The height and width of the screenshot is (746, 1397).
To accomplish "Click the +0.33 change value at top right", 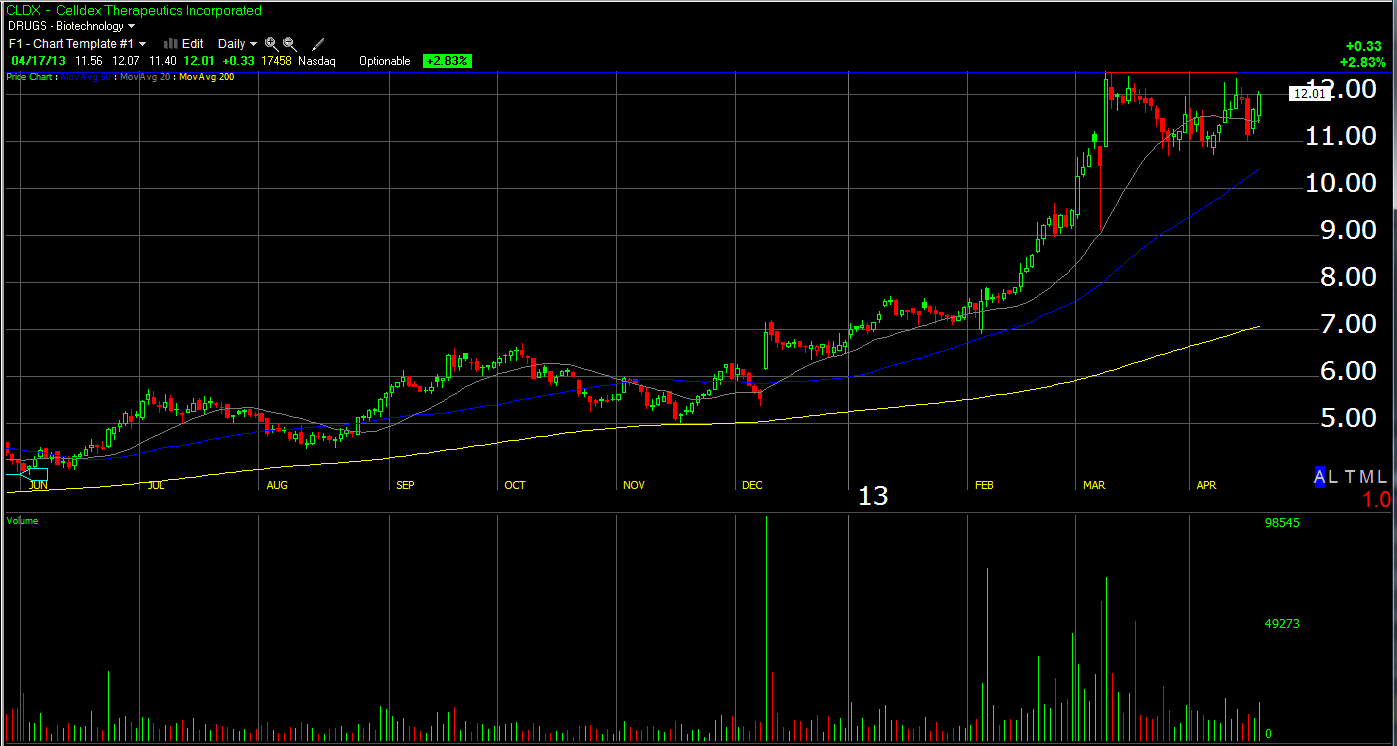I will [x=1363, y=46].
